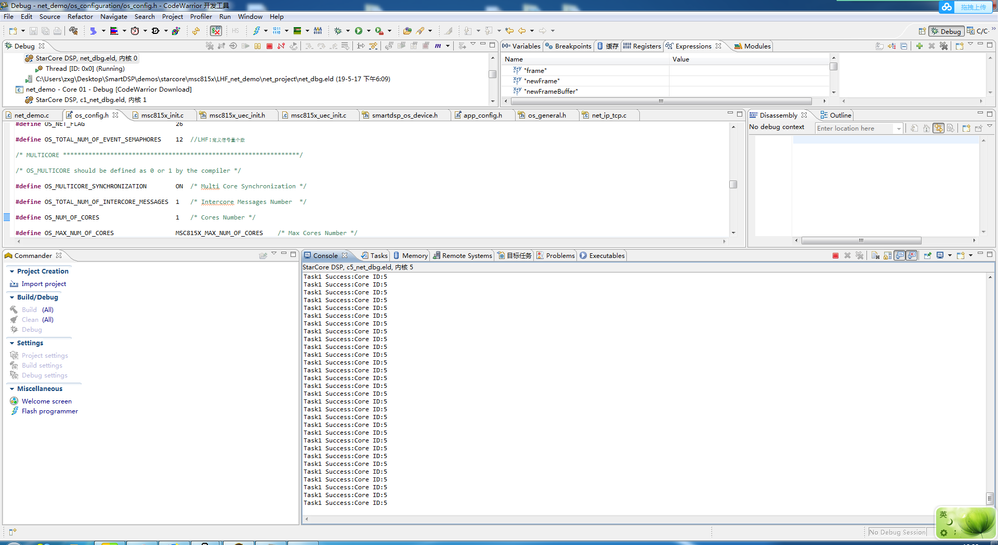Open the Problems tab
Viewport: 998px width, 545px height.
(x=555, y=255)
